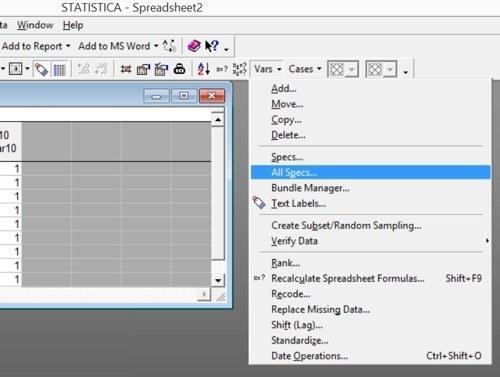Click the sort ascending A-Z icon

click(x=203, y=69)
